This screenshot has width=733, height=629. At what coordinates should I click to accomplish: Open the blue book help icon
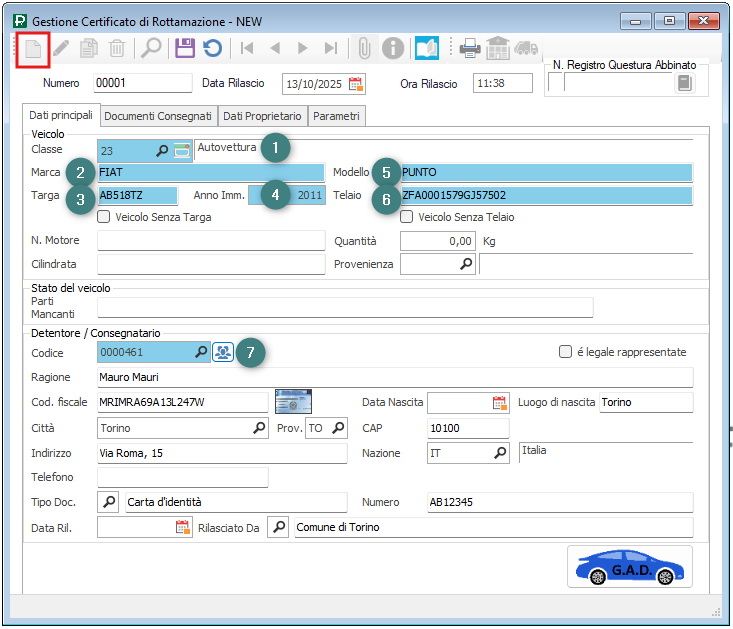click(x=427, y=48)
